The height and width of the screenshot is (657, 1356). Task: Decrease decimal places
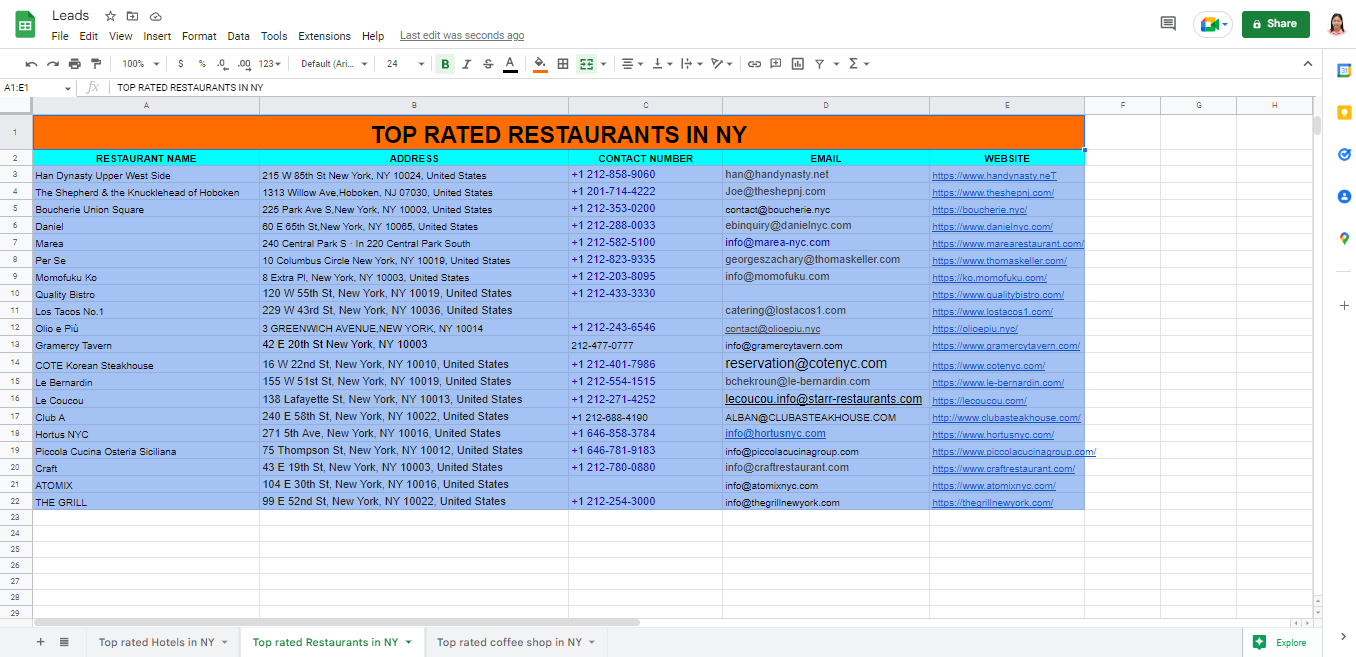[x=222, y=64]
